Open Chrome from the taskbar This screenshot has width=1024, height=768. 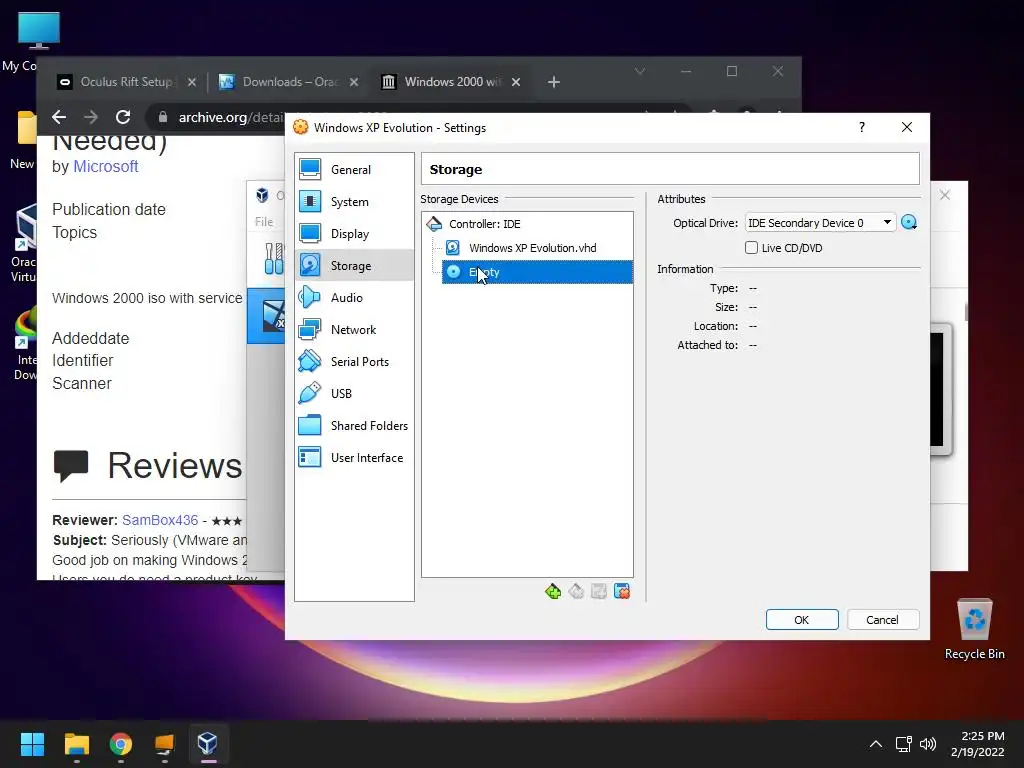121,744
